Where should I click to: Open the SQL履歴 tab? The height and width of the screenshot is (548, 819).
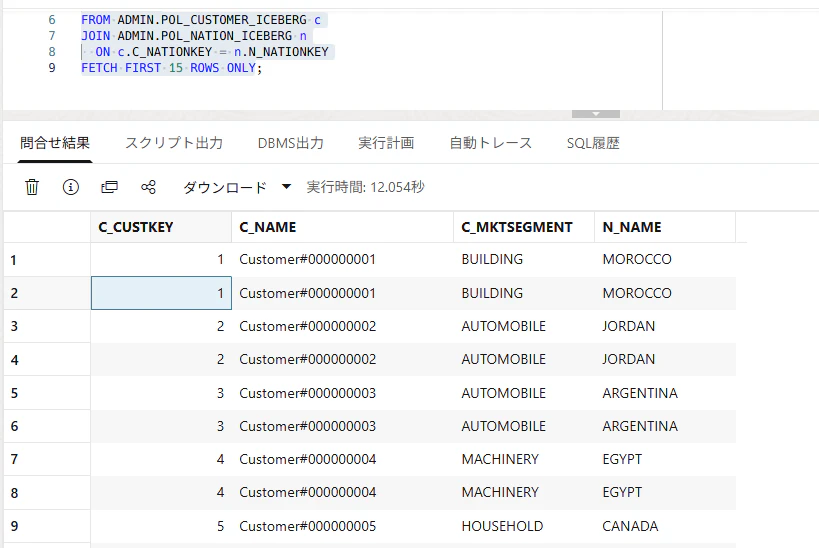[593, 143]
